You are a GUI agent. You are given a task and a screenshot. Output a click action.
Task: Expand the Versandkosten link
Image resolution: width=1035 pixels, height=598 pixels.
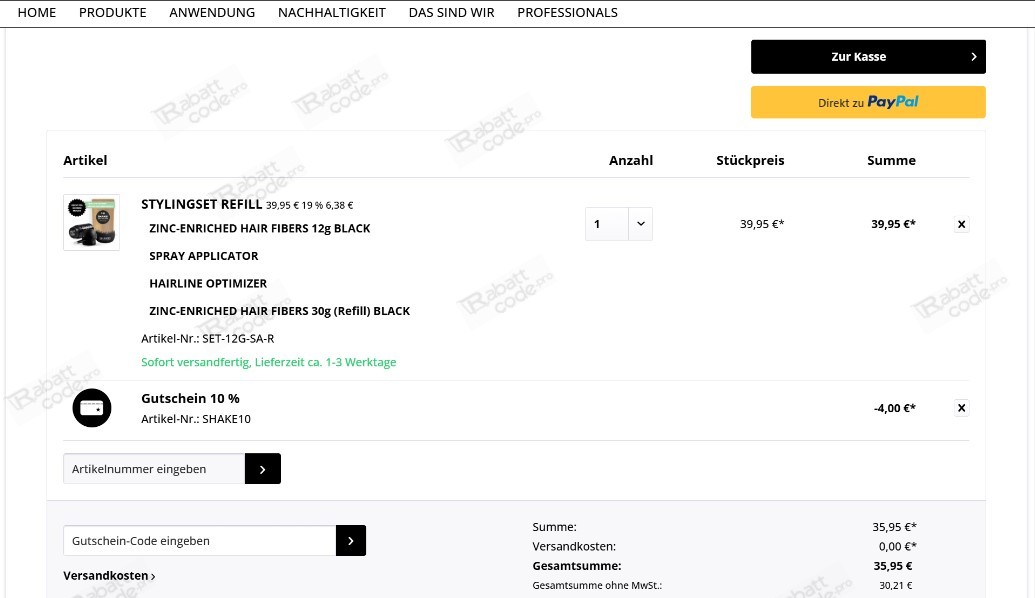click(110, 576)
